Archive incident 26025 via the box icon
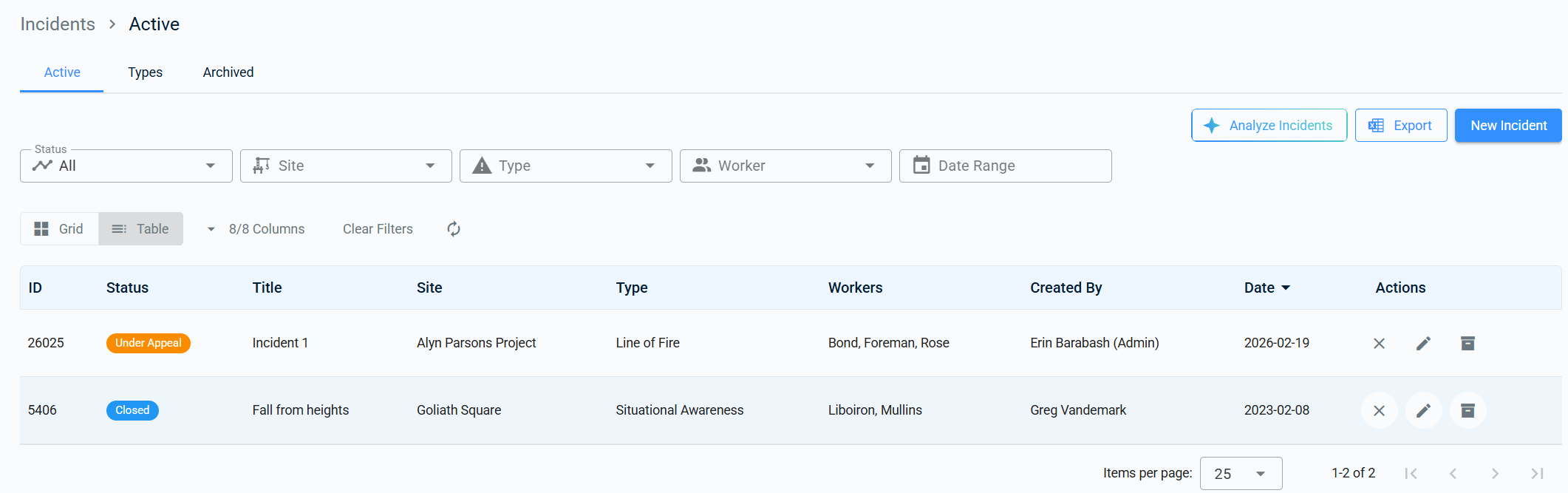Screen dimensions: 1568x493 [x=1468, y=343]
